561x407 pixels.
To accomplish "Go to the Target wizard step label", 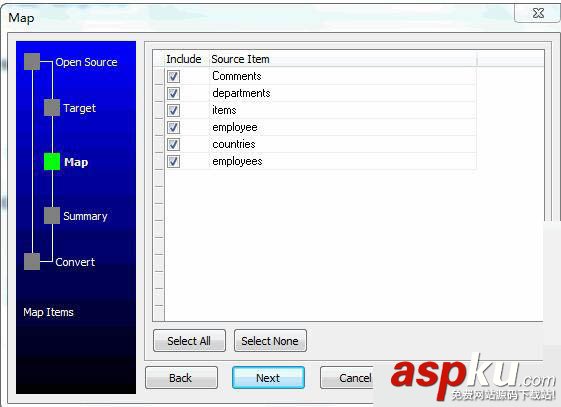I will click(79, 108).
